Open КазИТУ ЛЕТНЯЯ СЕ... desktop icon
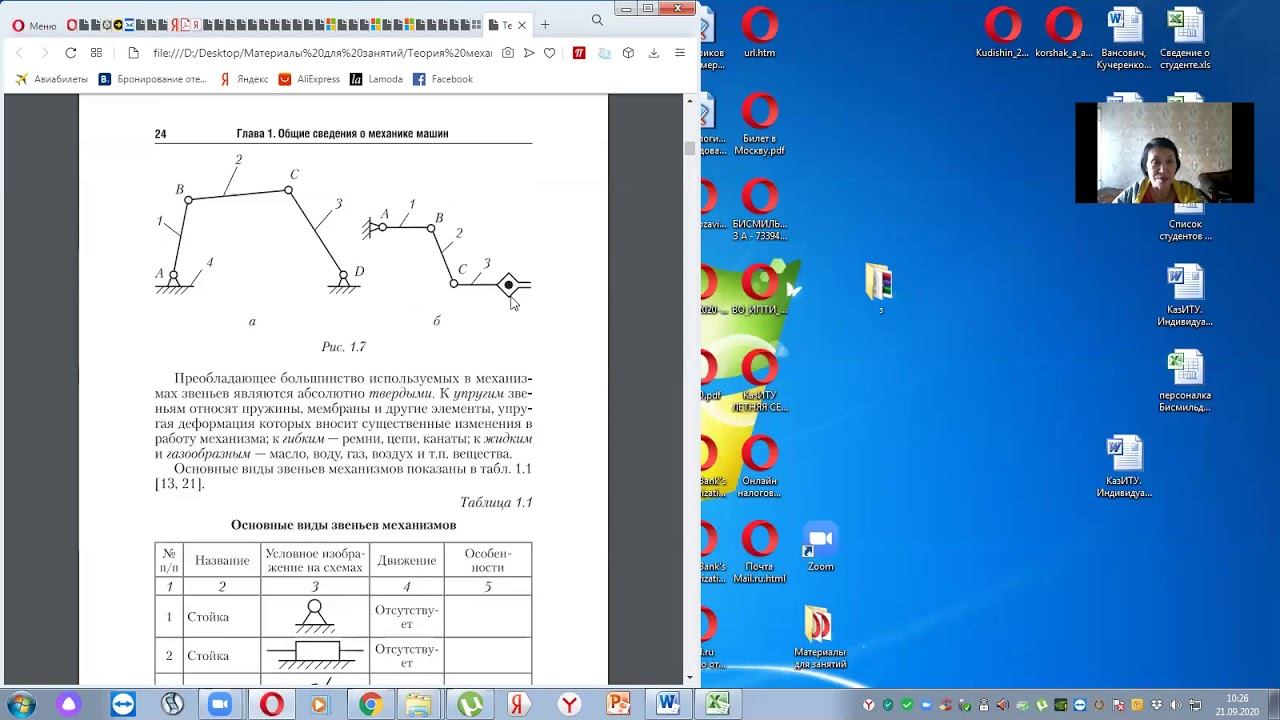1280x720 pixels. point(760,381)
